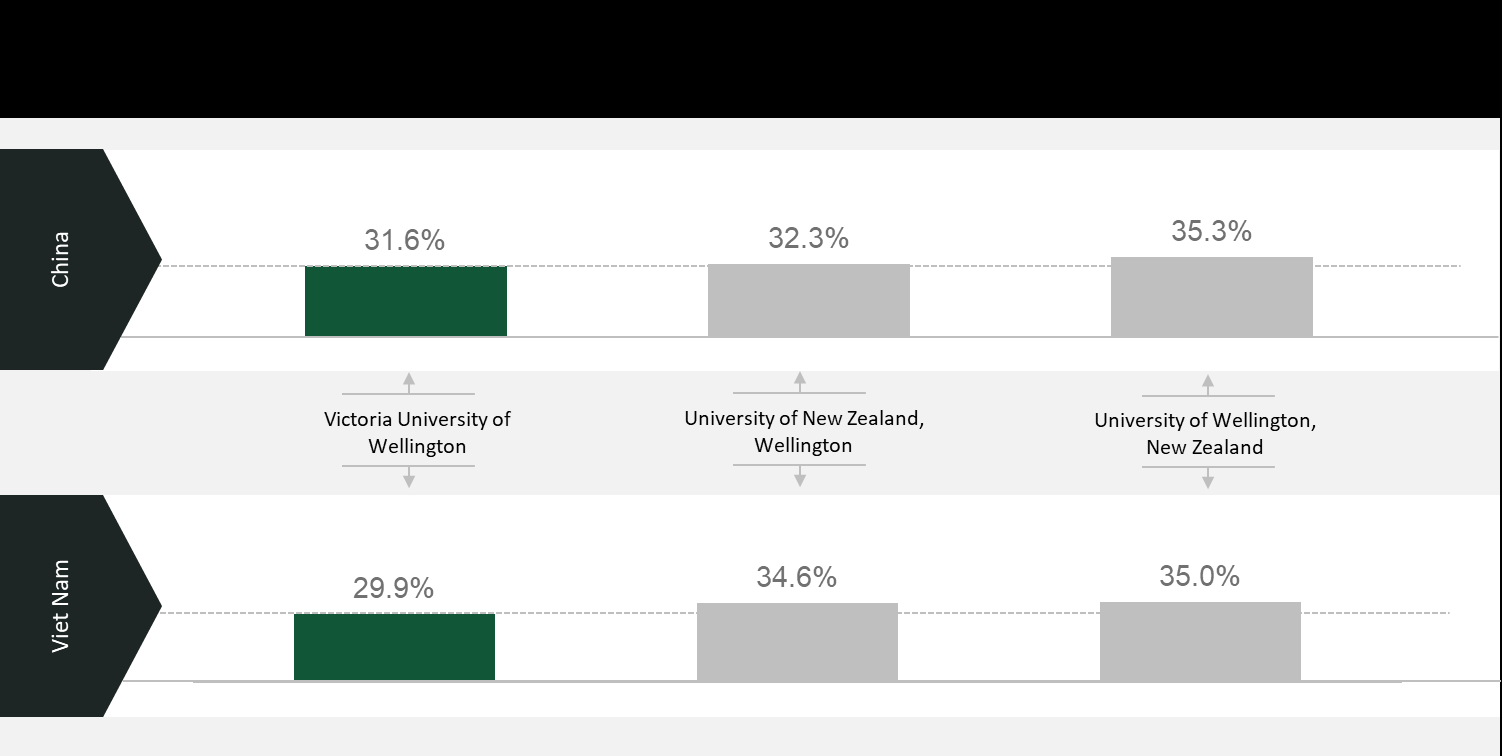Click the down arrow below Victoria University of Wellington
Screen dimensions: 1502x756
[408, 479]
